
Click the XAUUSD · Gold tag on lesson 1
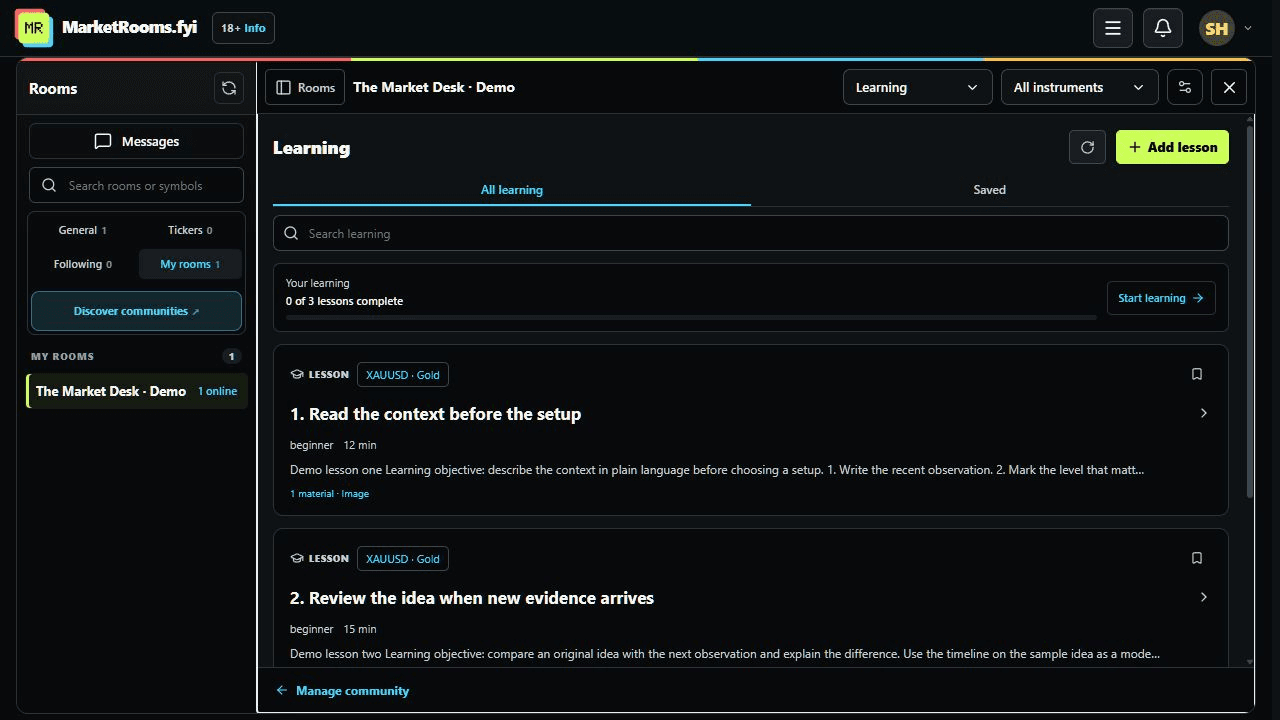coord(403,375)
